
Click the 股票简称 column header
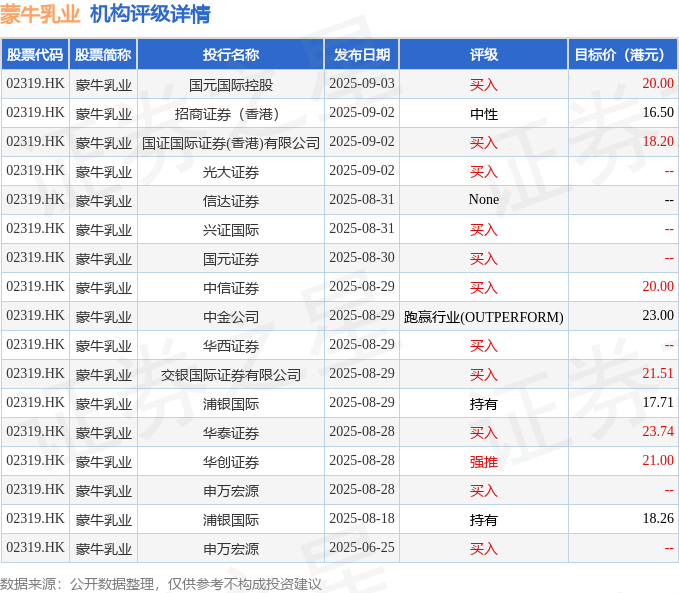coord(103,55)
